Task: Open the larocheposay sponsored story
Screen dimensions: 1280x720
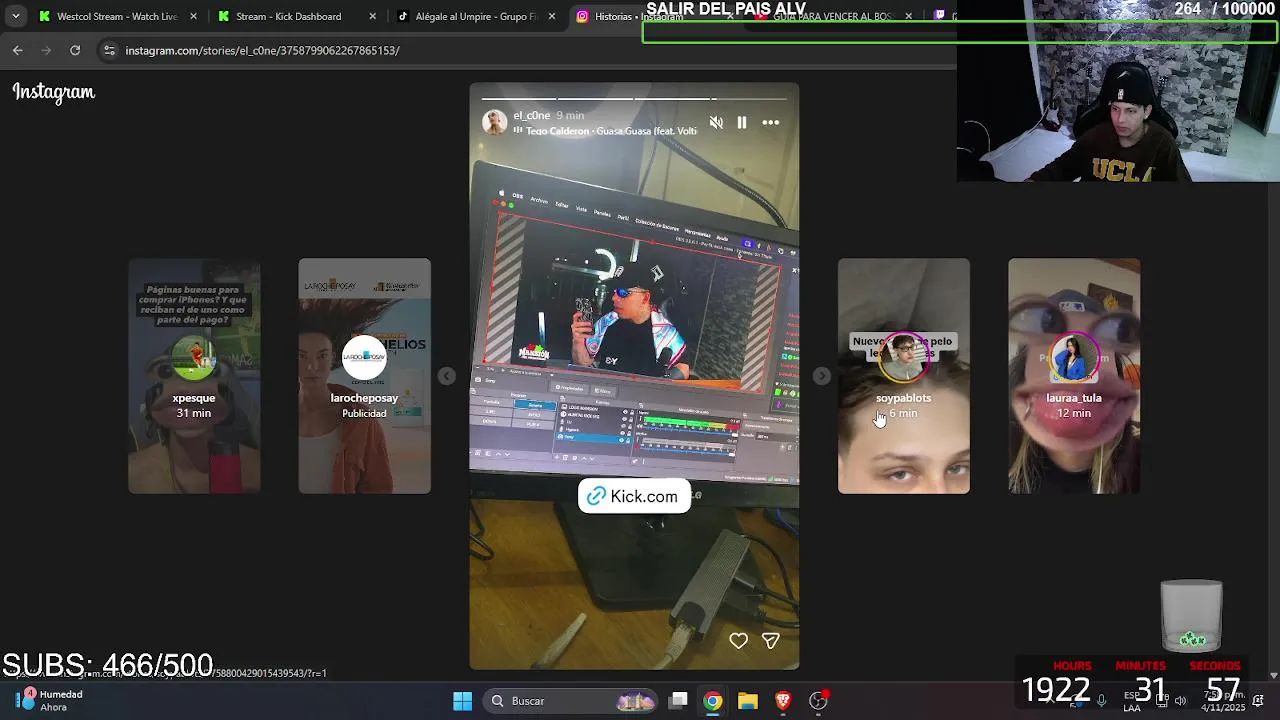Action: pyautogui.click(x=364, y=376)
